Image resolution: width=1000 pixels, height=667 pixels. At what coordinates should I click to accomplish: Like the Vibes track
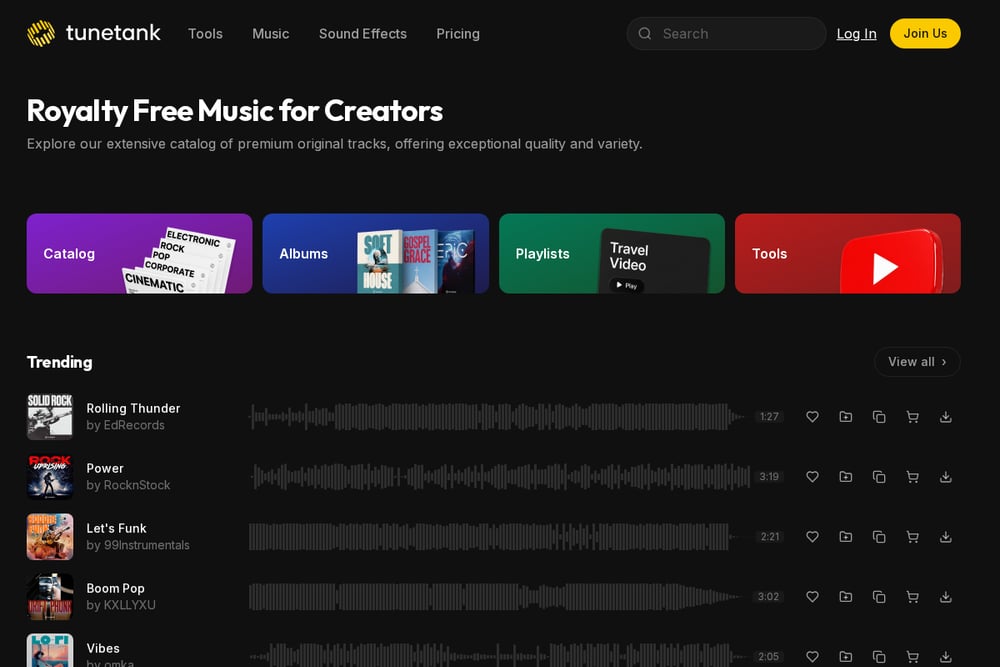tap(812, 657)
